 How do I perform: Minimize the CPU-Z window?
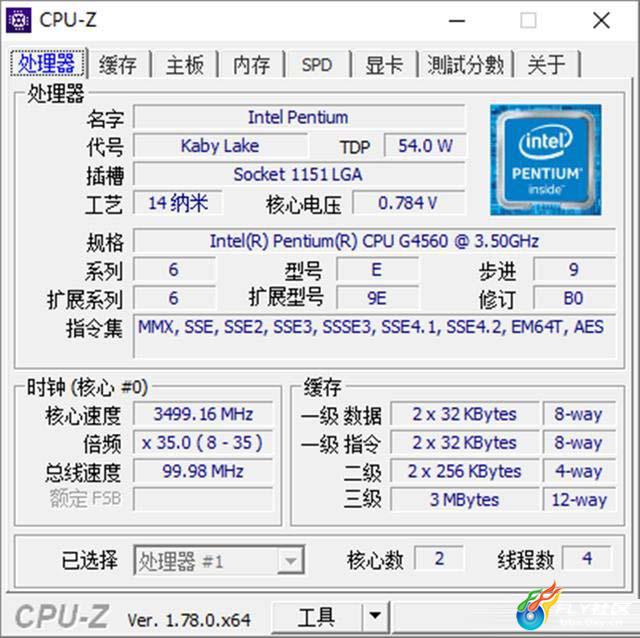coord(457,20)
